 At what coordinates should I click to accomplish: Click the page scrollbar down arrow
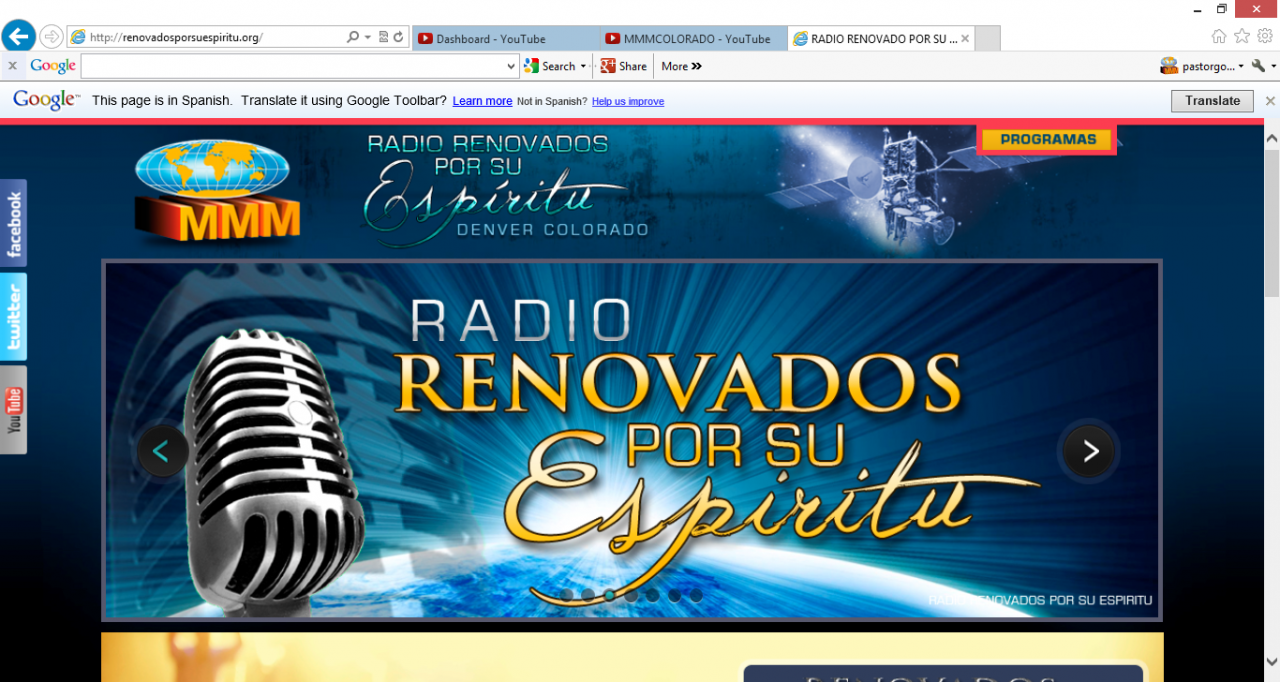(x=1272, y=662)
